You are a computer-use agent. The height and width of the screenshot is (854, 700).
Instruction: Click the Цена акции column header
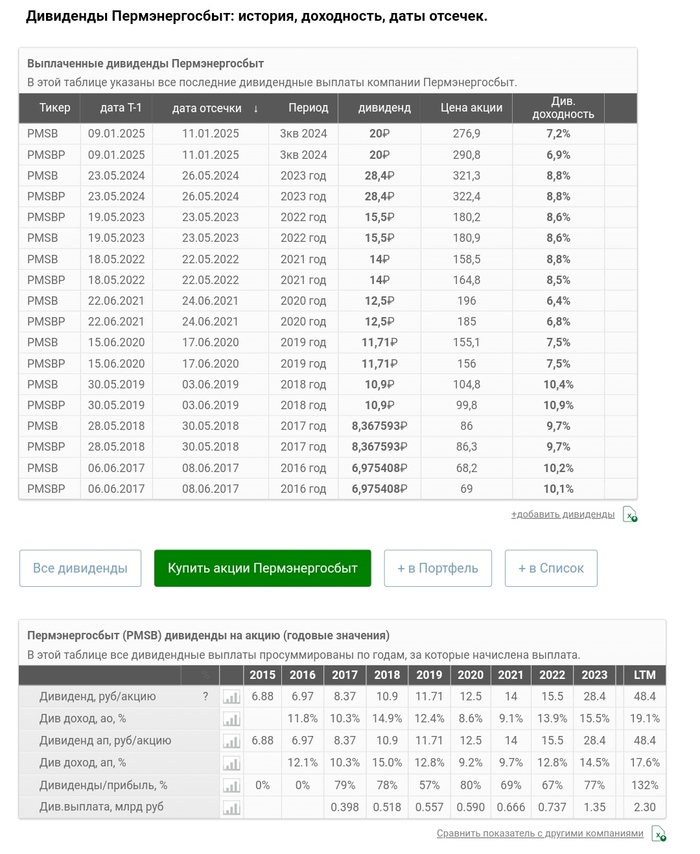(x=471, y=108)
